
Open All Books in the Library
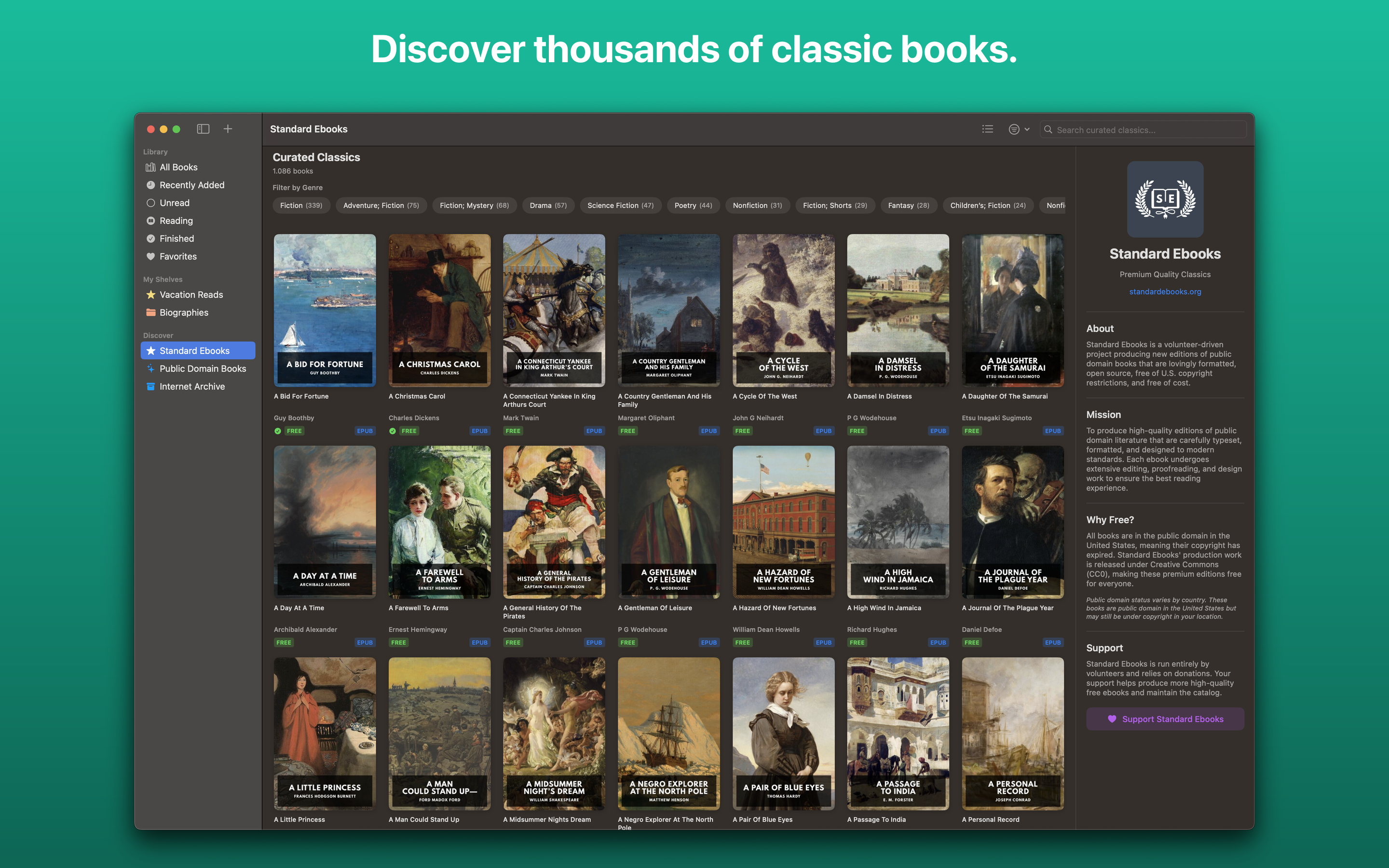click(x=179, y=167)
